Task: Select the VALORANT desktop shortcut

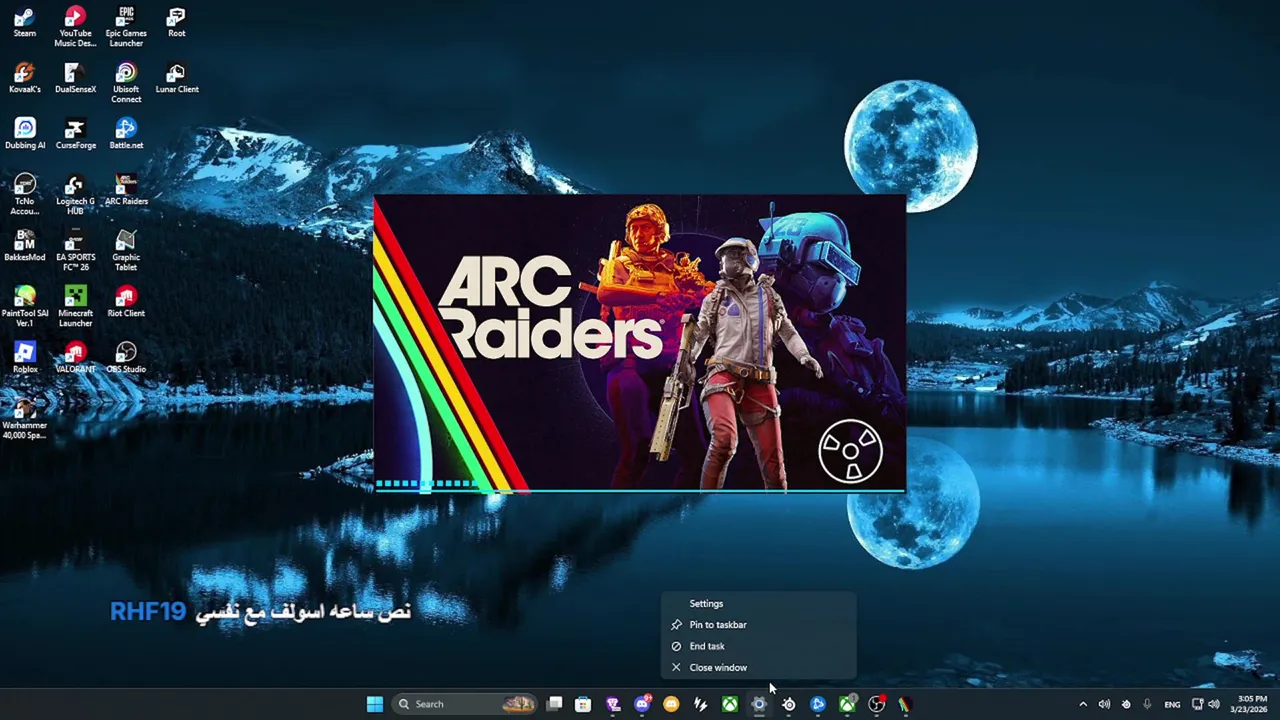Action: tap(75, 359)
